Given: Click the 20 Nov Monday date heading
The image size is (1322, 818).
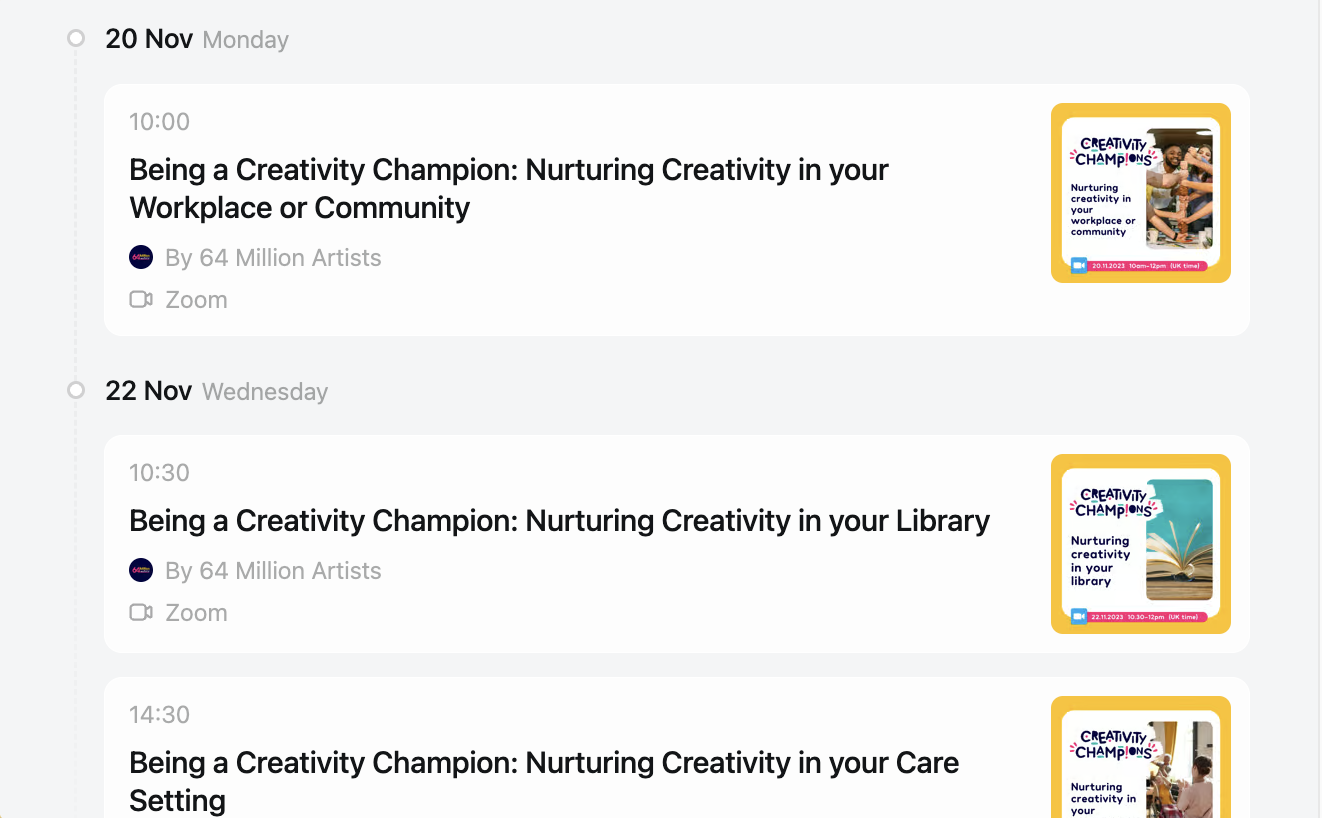Looking at the screenshot, I should pyautogui.click(x=197, y=39).
